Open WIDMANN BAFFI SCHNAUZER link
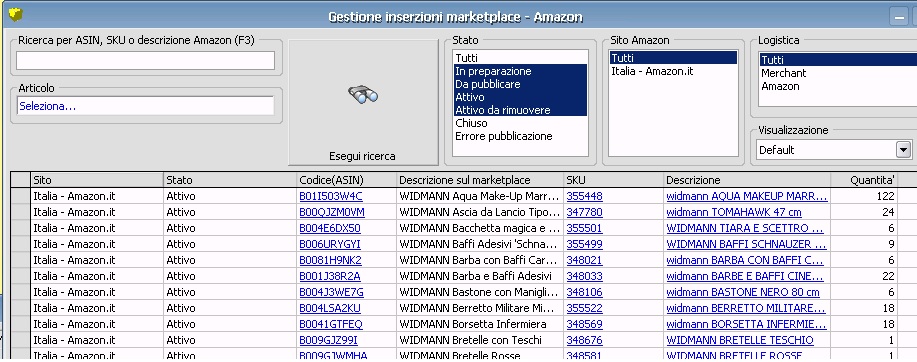Image resolution: width=917 pixels, height=362 pixels. pyautogui.click(x=746, y=244)
